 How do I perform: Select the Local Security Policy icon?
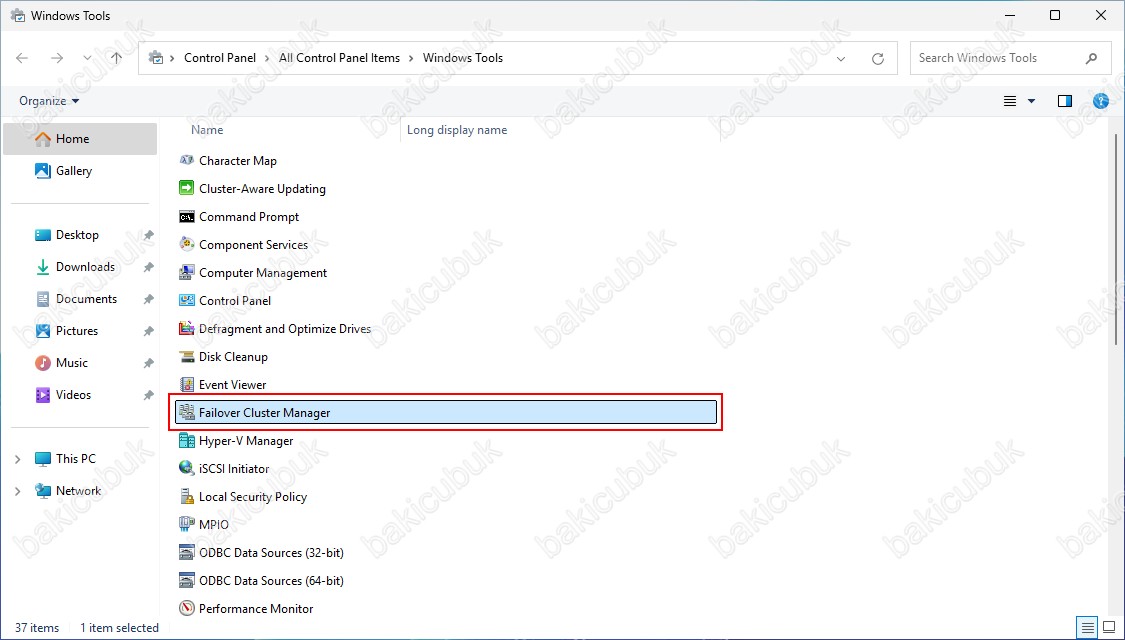point(187,497)
